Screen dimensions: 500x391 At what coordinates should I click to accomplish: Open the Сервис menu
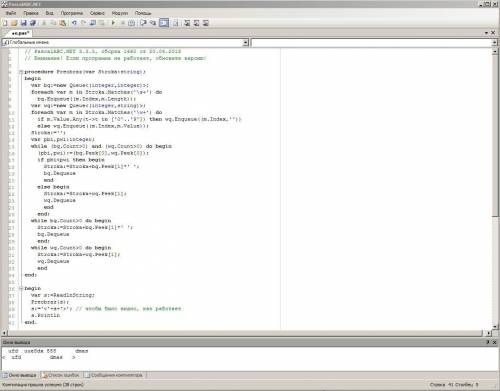(97, 13)
